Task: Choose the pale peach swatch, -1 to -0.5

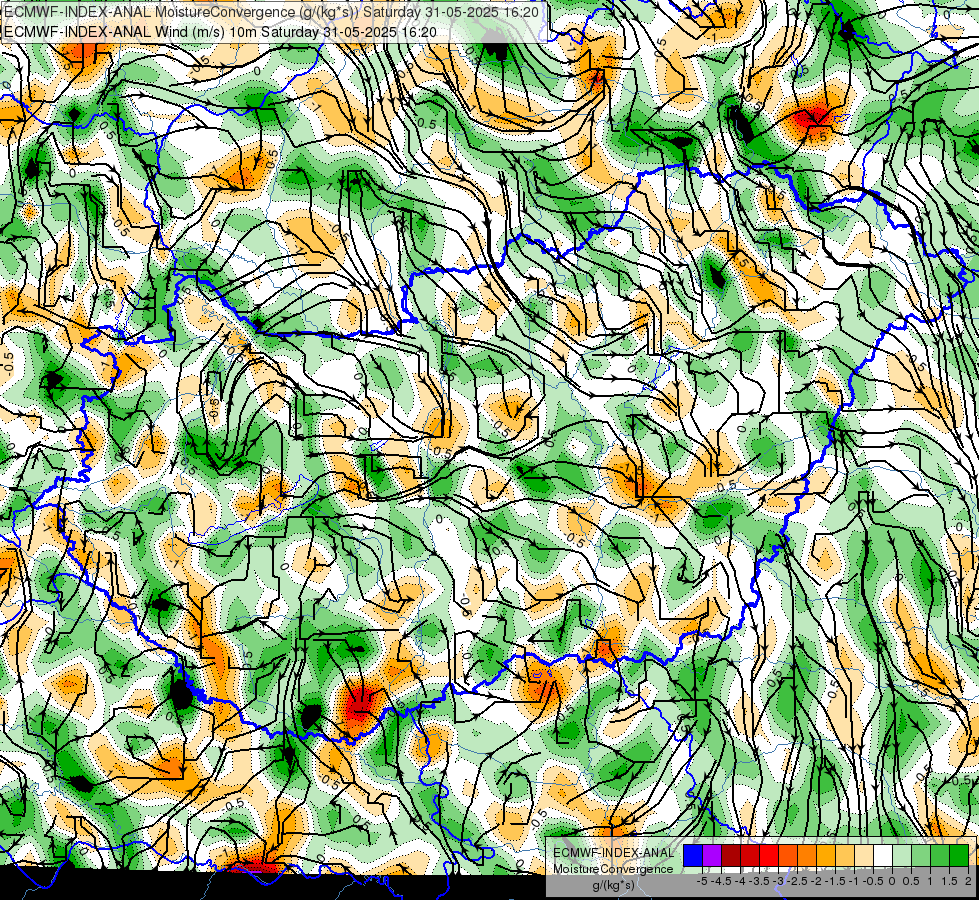Action: click(863, 856)
